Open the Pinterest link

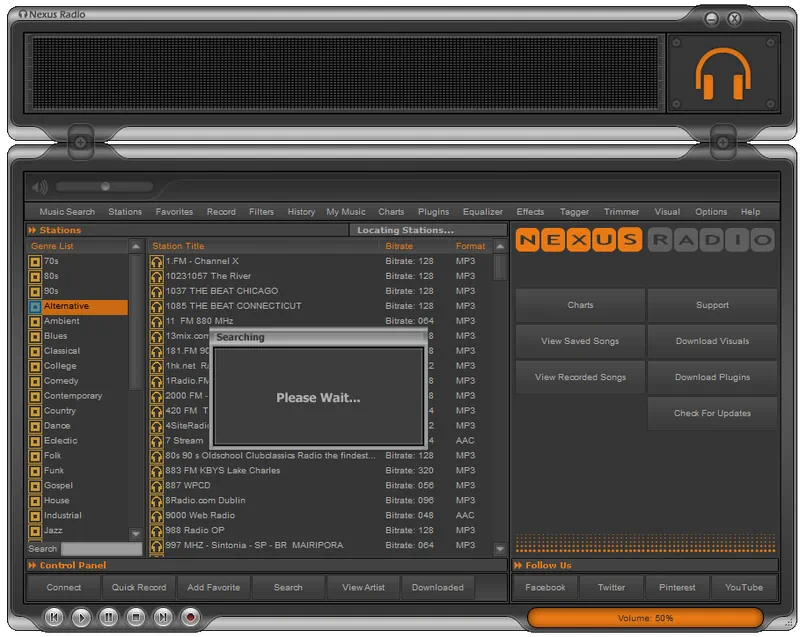pos(677,588)
